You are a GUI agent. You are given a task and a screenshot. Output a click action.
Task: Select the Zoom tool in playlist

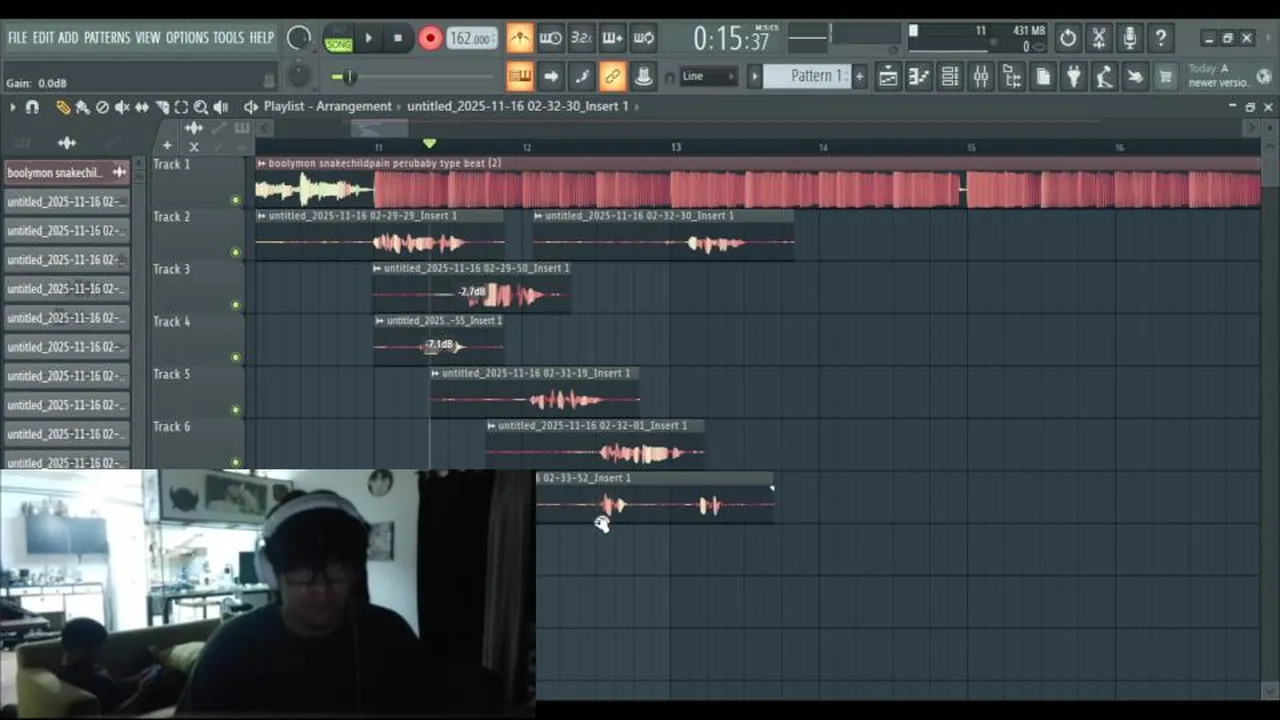coord(200,107)
